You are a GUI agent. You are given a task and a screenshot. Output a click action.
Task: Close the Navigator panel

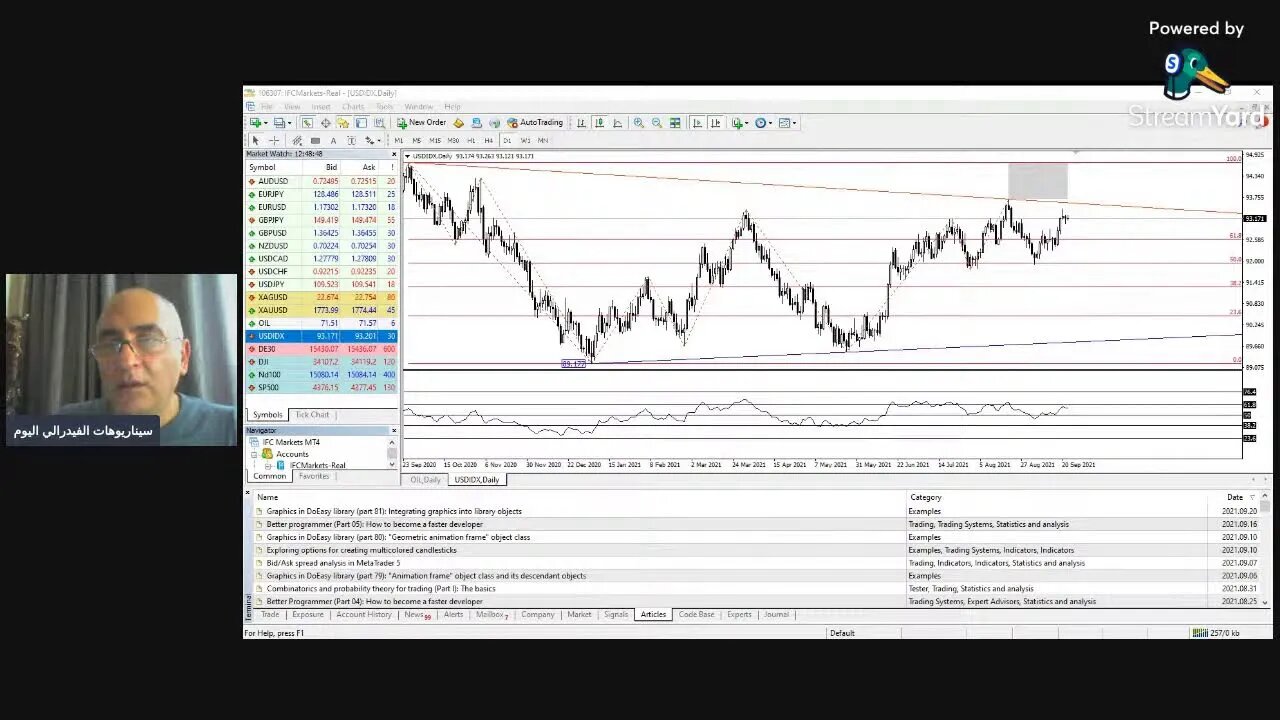pyautogui.click(x=393, y=430)
